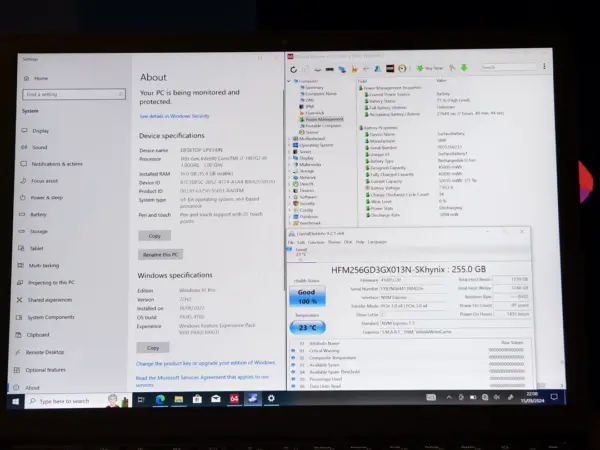Open See details in Windows Security link

point(174,116)
